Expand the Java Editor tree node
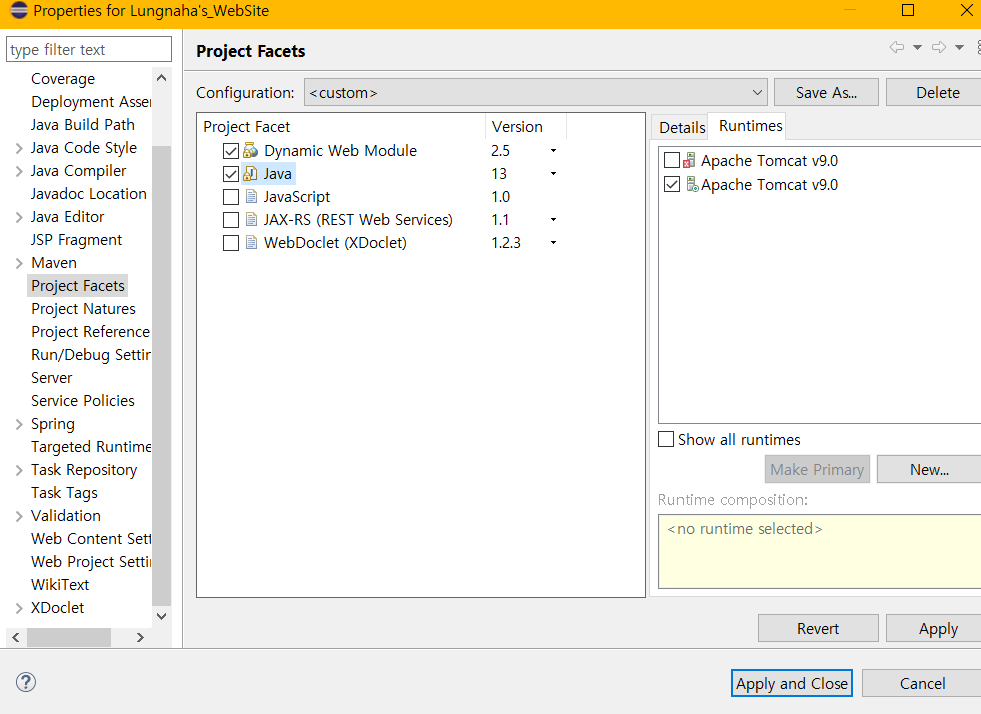Image resolution: width=981 pixels, height=714 pixels. coord(19,217)
